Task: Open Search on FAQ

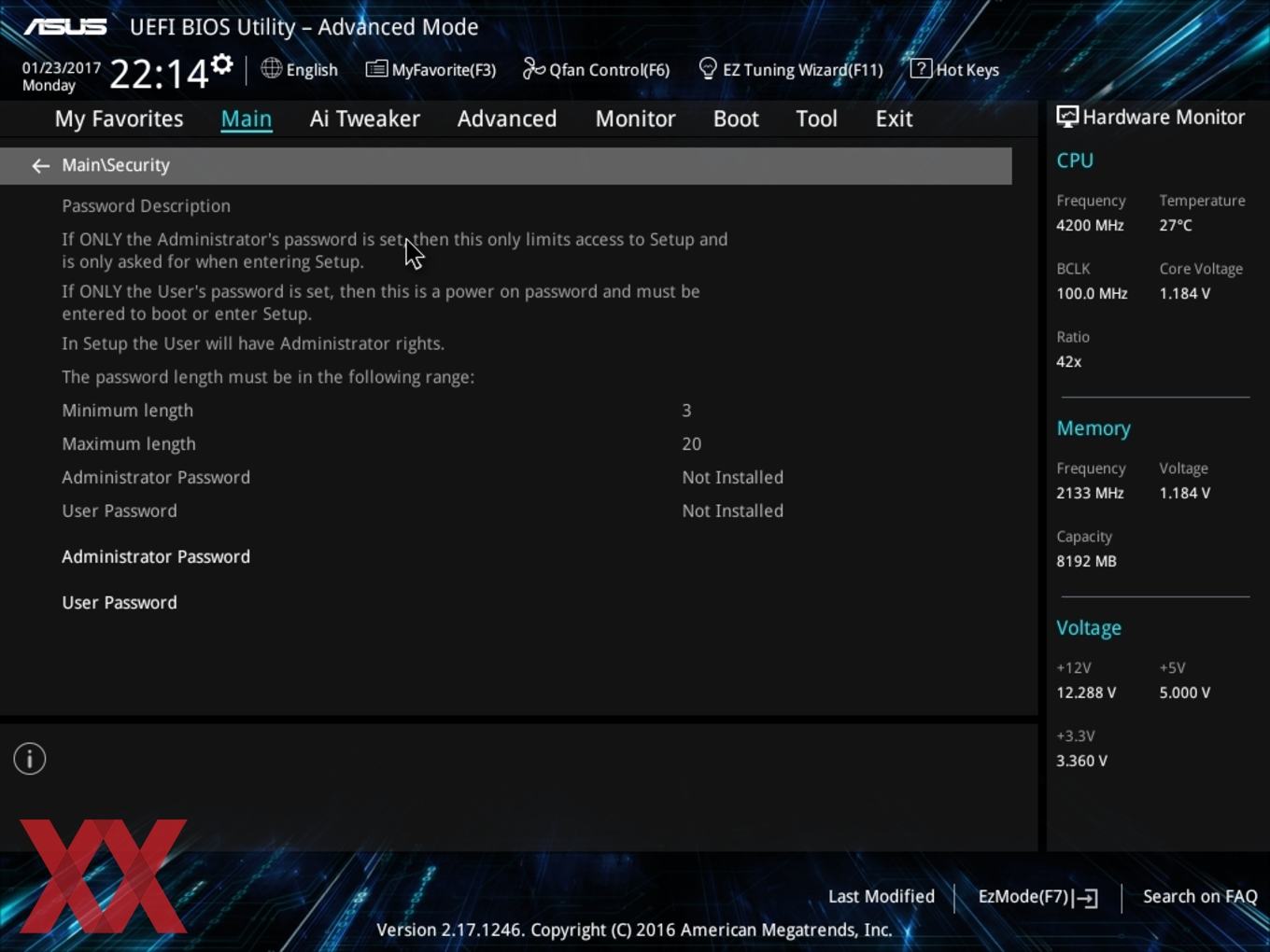Action: coord(1200,897)
